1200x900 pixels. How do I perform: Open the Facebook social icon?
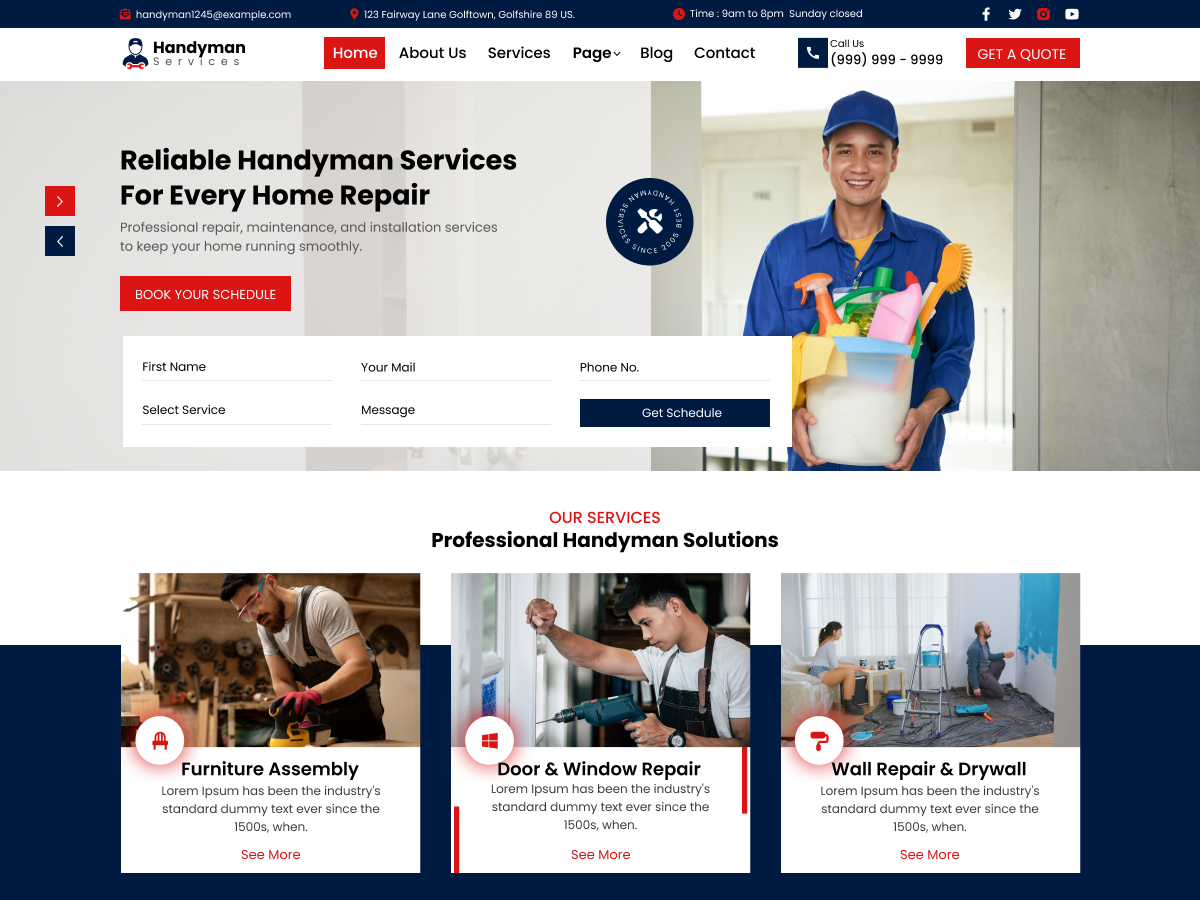[986, 14]
